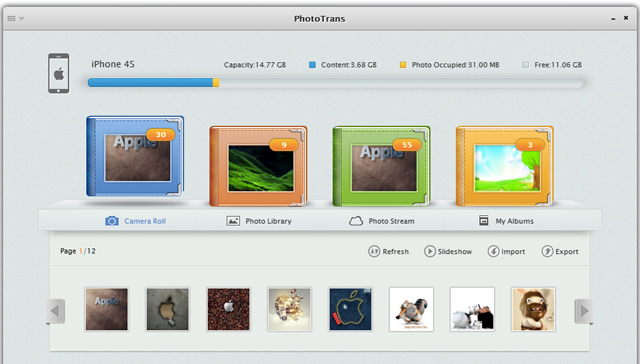This screenshot has width=640, height=364.
Task: Click the iPhone 4S device icon
Action: click(x=59, y=73)
